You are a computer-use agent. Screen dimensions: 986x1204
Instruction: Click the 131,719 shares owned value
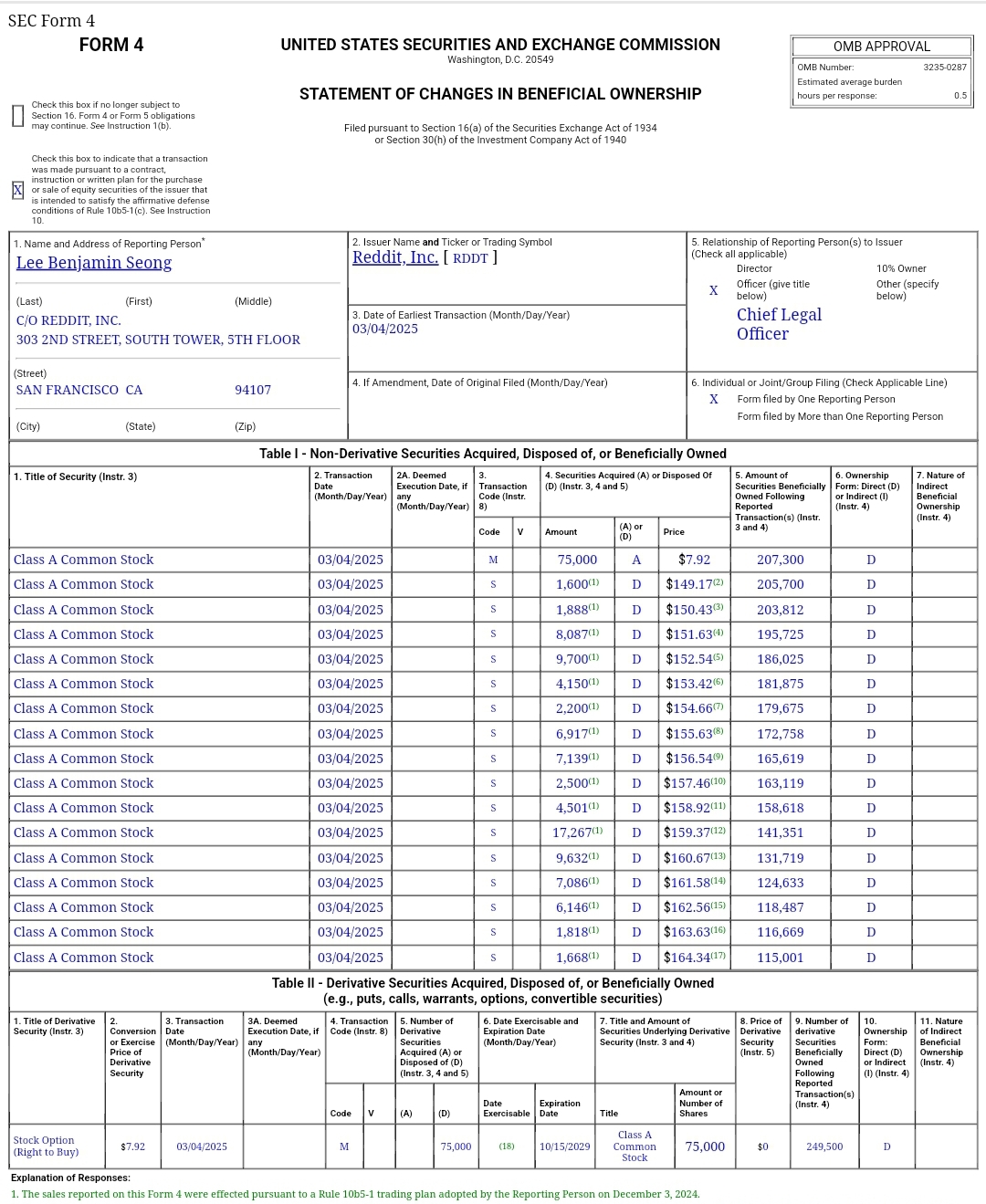tap(781, 858)
